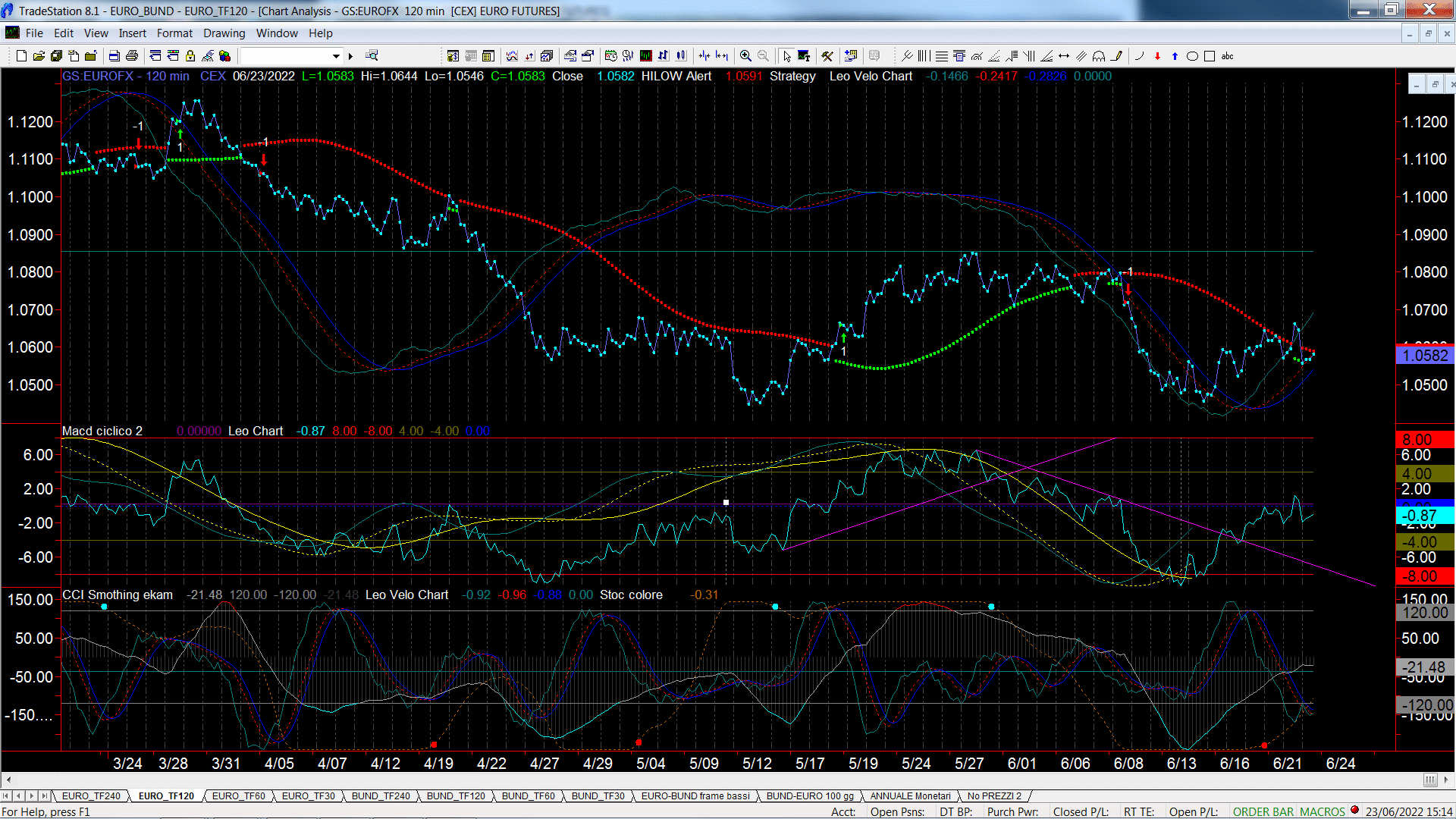Click the Save All Workspaces icon
The width and height of the screenshot is (1456, 819).
click(x=56, y=55)
